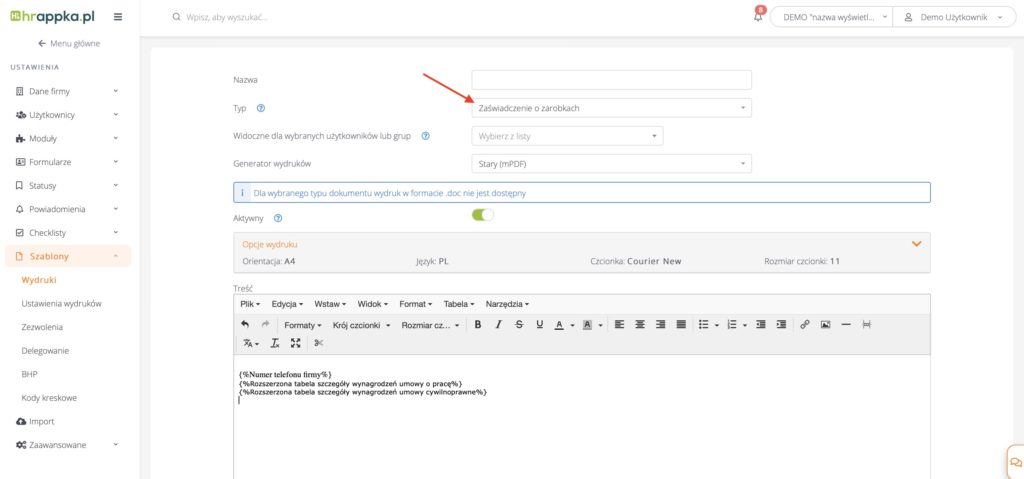Go to Ustawienia wydruków in sidebar
The width and height of the screenshot is (1024, 479).
point(61,303)
